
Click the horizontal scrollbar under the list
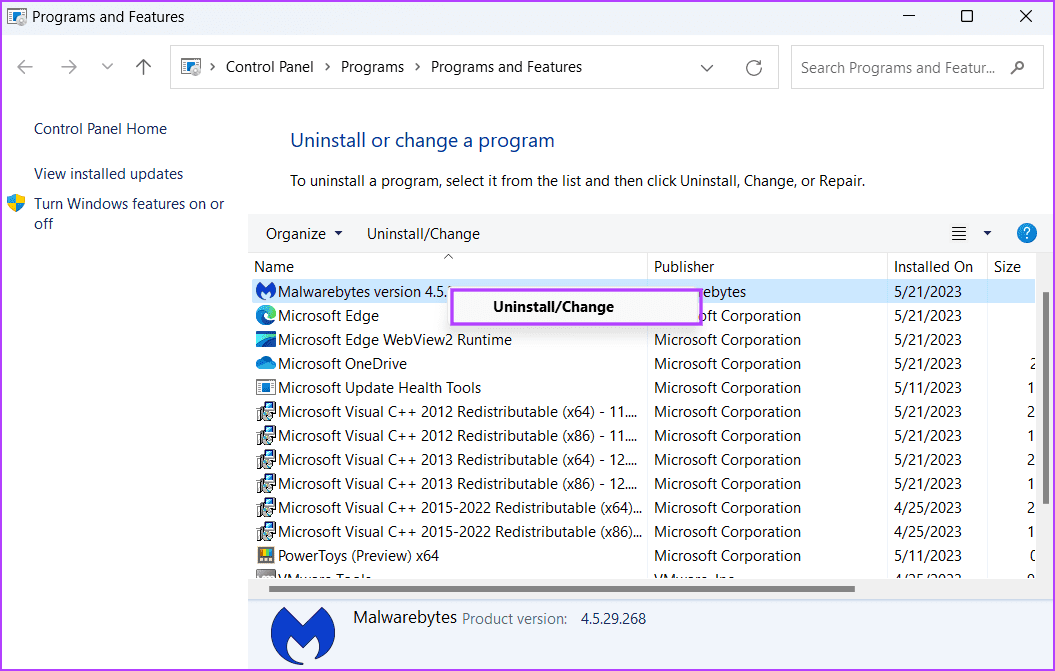pyautogui.click(x=562, y=589)
